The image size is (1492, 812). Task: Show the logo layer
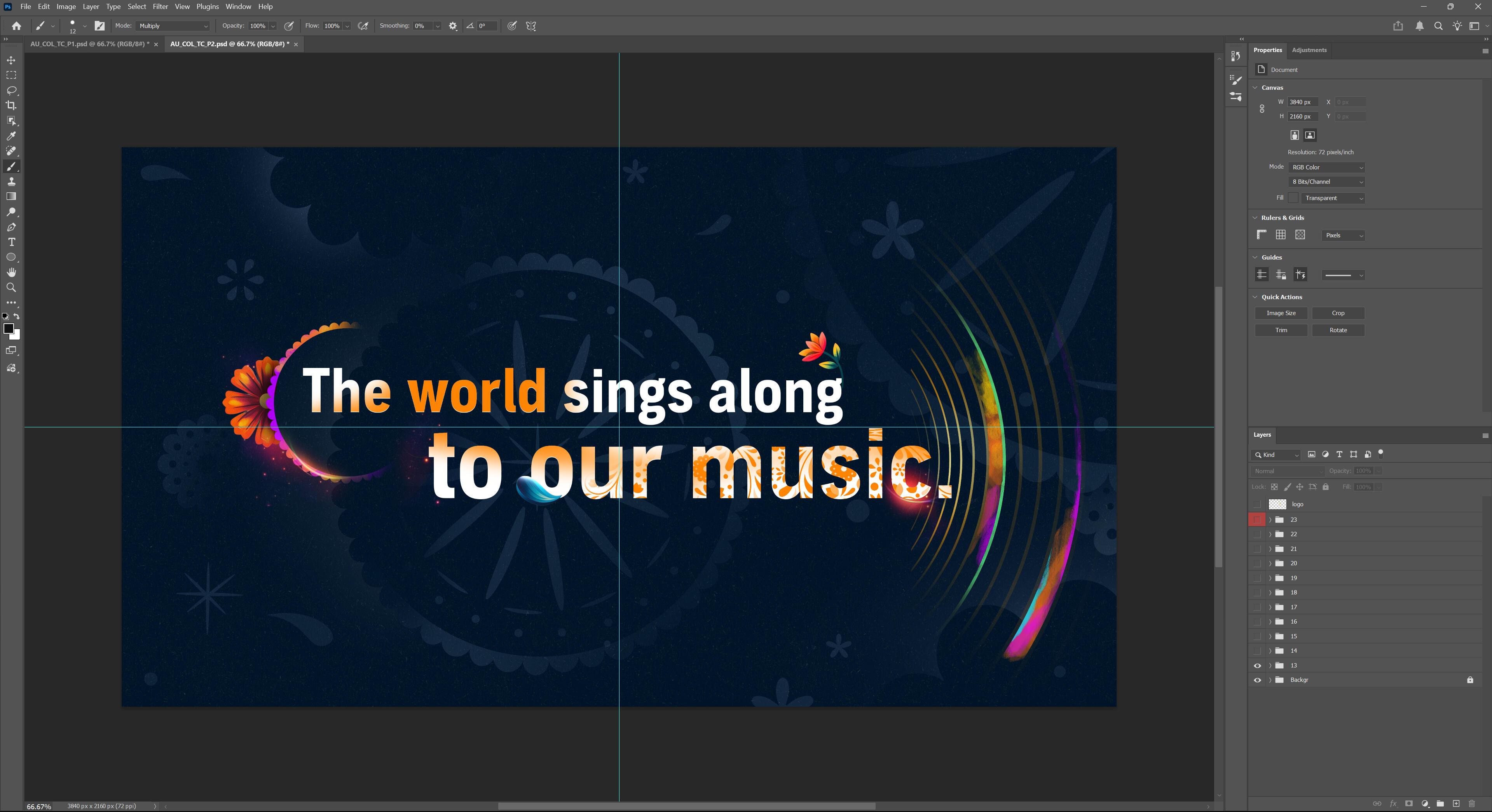pyautogui.click(x=1257, y=504)
